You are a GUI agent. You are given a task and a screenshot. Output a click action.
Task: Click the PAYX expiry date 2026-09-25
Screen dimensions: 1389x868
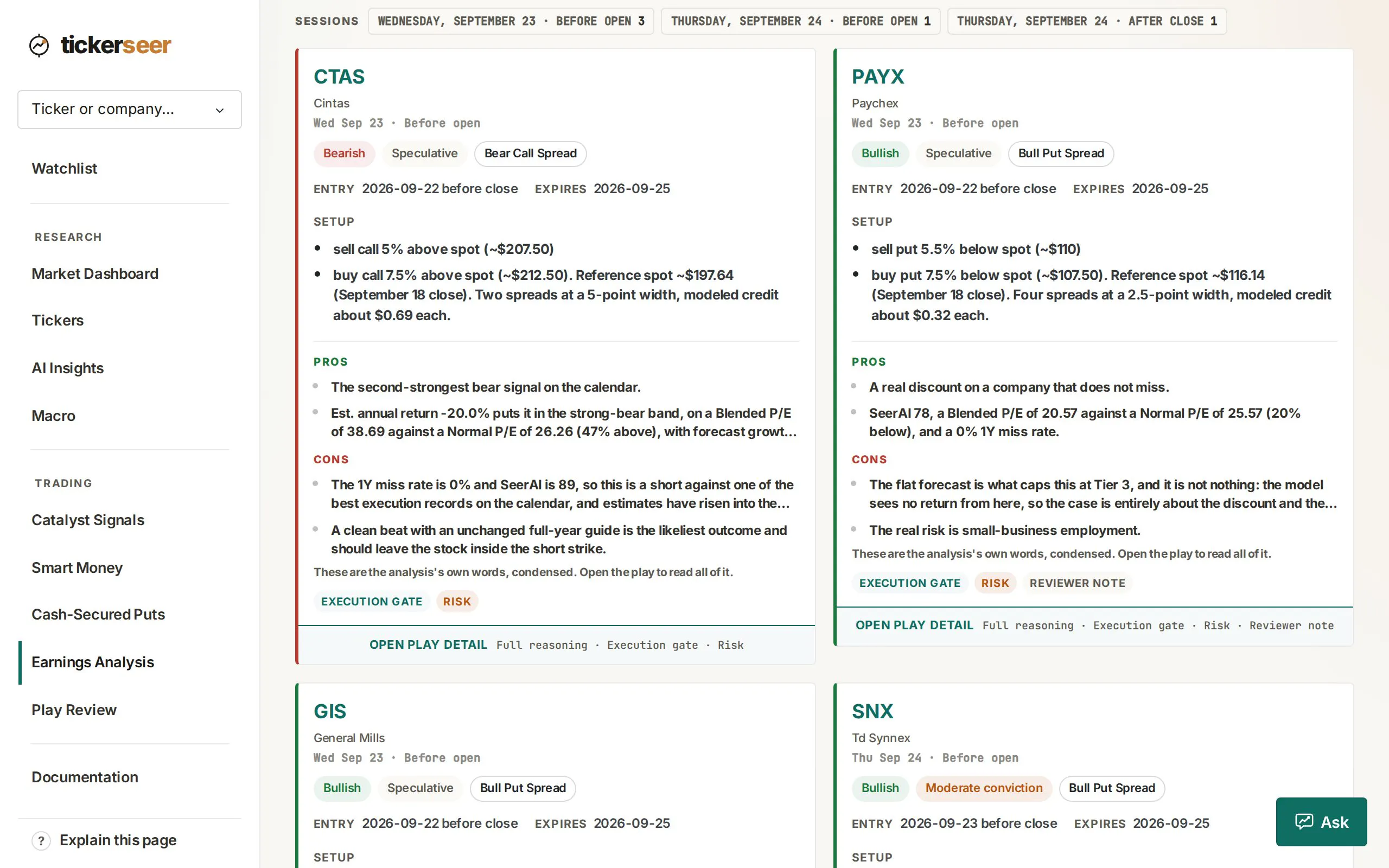point(1170,189)
